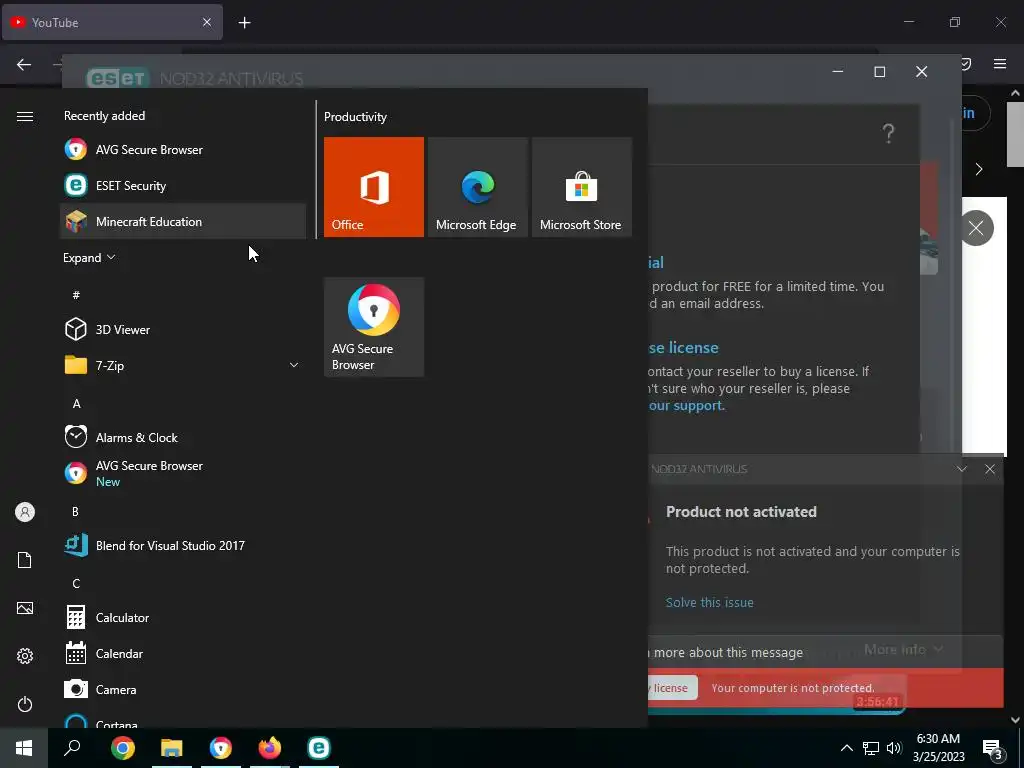
Task: Click the network icon in system tray
Action: [x=871, y=748]
